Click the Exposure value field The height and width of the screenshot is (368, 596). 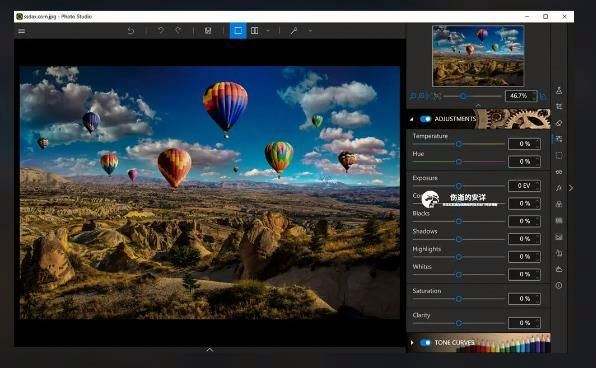pyautogui.click(x=525, y=186)
